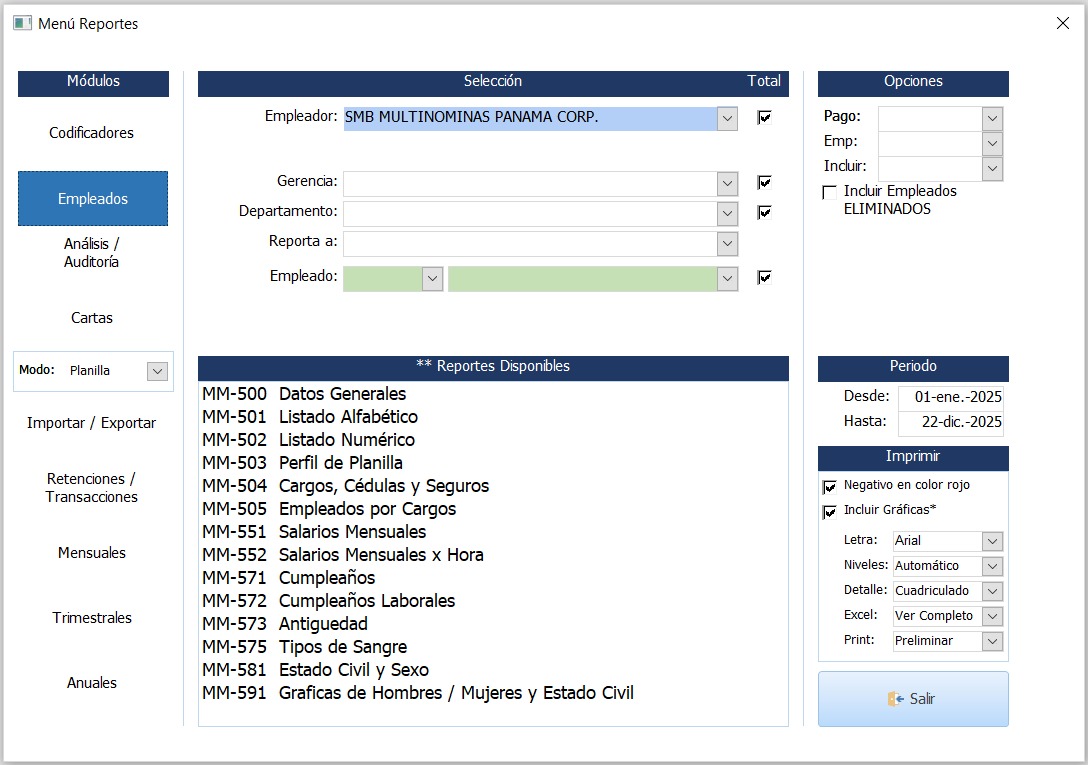The width and height of the screenshot is (1088, 765).
Task: Choose the MM-573 Antigüedad report
Action: [285, 624]
